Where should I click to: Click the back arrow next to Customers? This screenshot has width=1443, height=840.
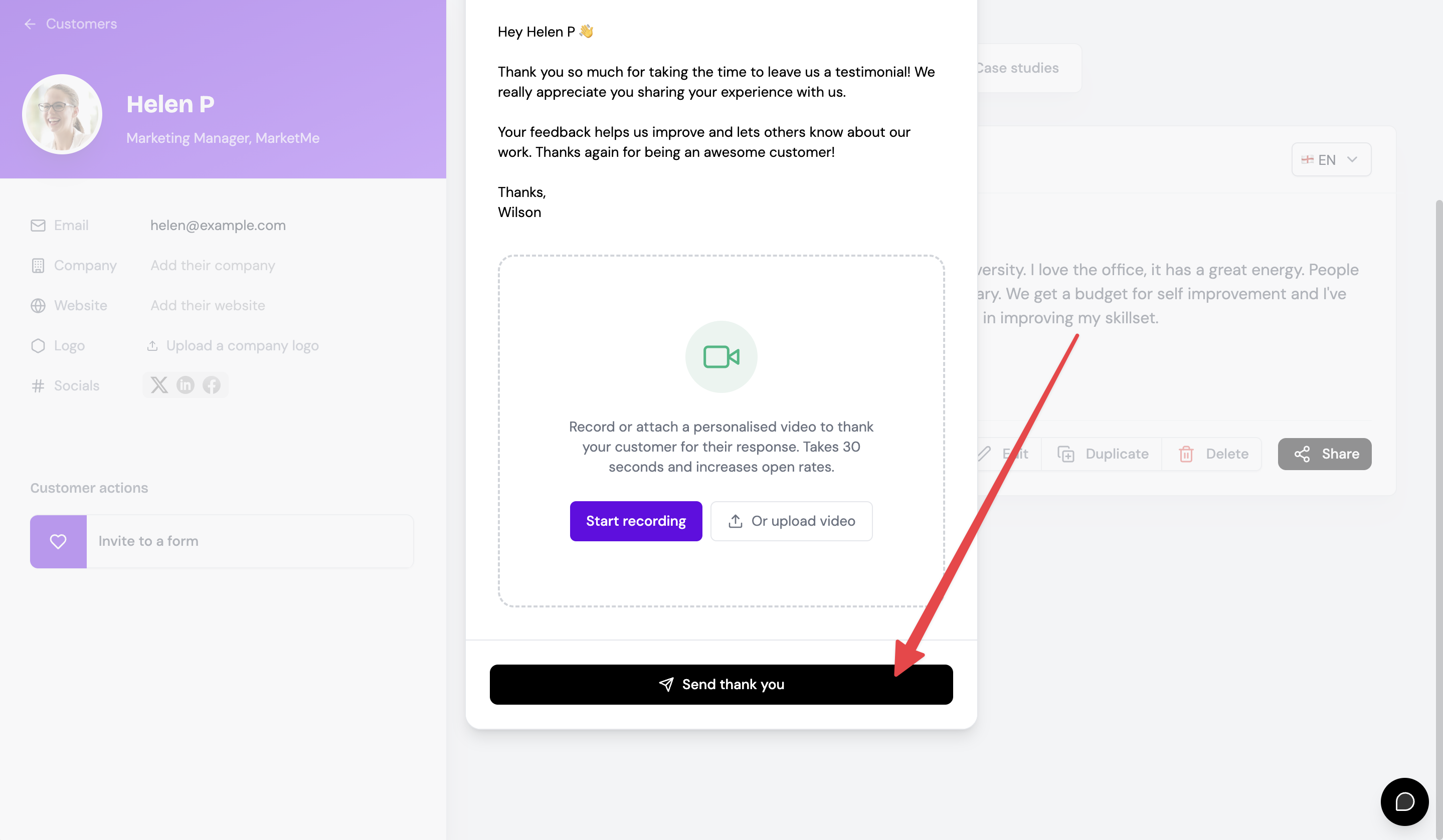[30, 24]
